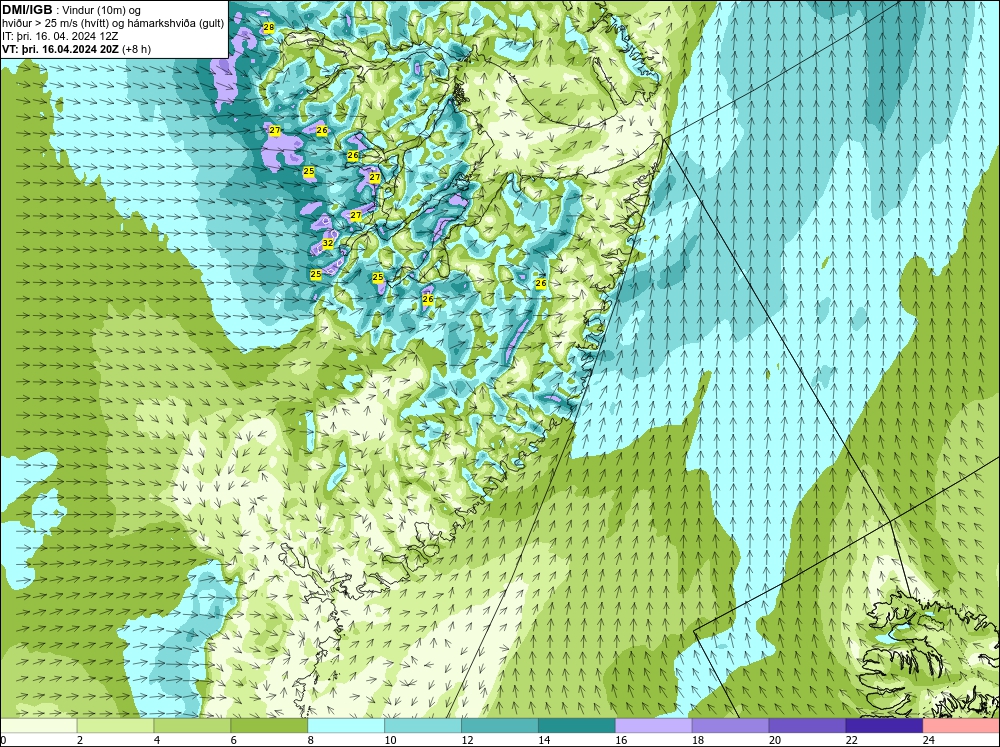Viewport: 1000px width, 747px height.
Task: Pick the medium green 4–6 m/s legend swatch
Action: 192,725
